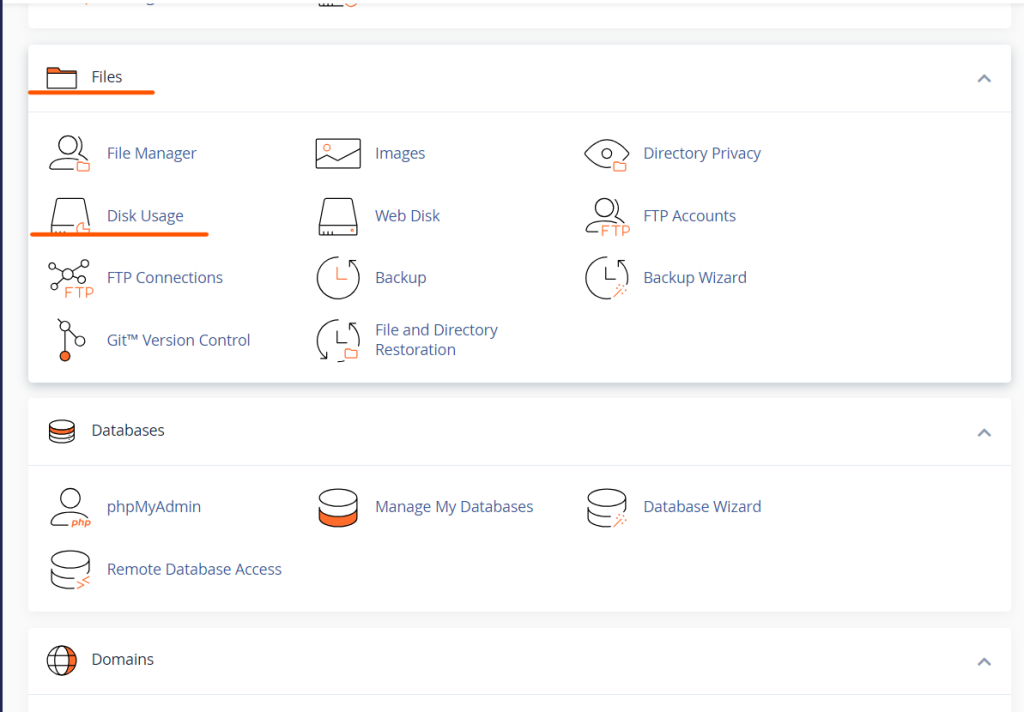The image size is (1024, 712).
Task: Click the Remote Database Access icon
Action: (x=70, y=570)
